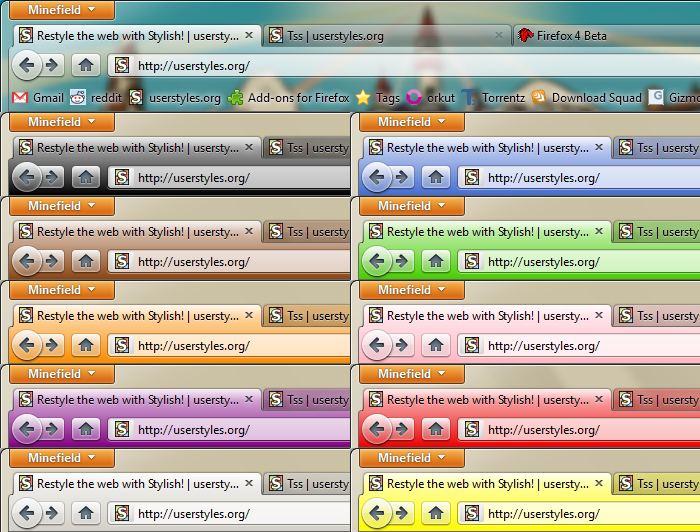700x532 pixels.
Task: Open the Minefield dropdown above the blue theme
Action: [x=412, y=122]
